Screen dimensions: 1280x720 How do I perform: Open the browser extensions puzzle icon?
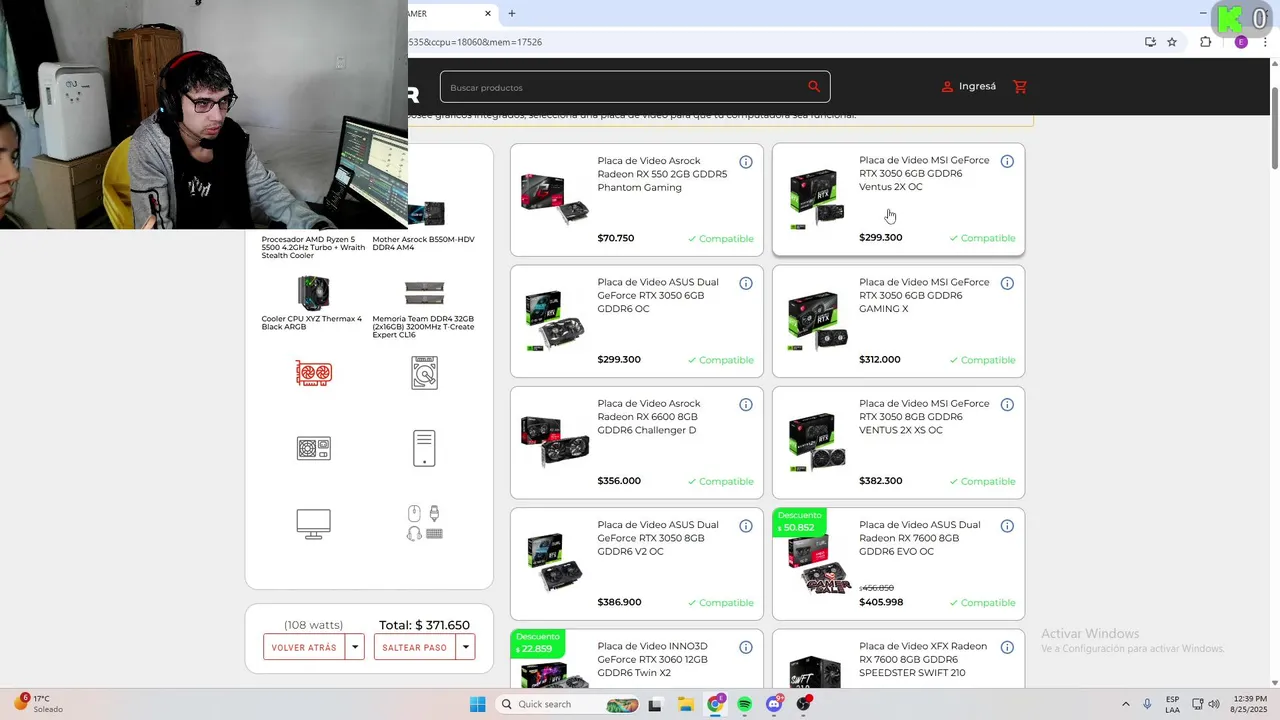pyautogui.click(x=1205, y=42)
